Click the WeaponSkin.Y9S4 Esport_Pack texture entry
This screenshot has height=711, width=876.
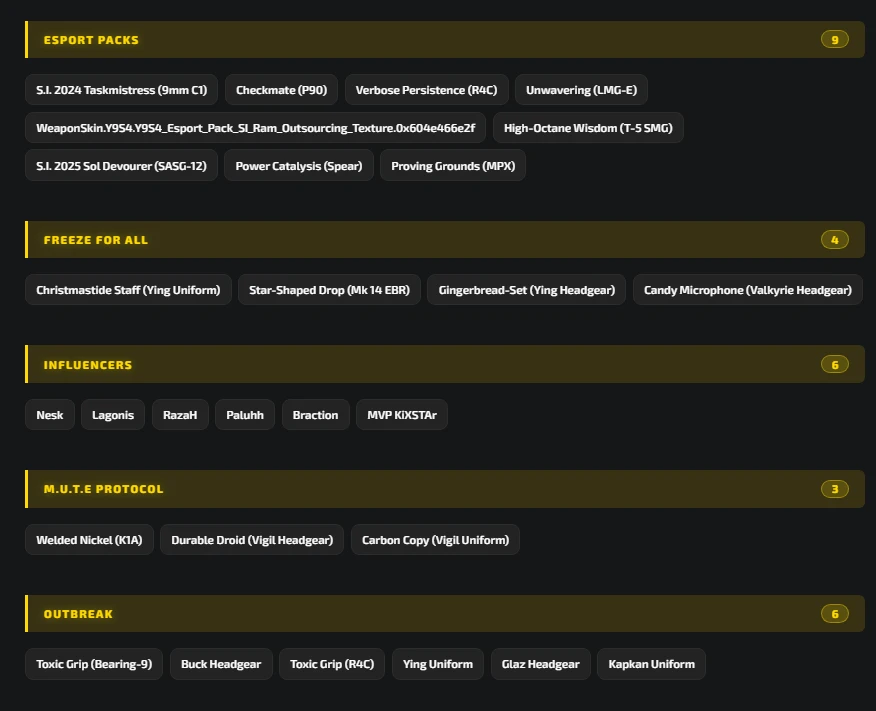click(255, 128)
